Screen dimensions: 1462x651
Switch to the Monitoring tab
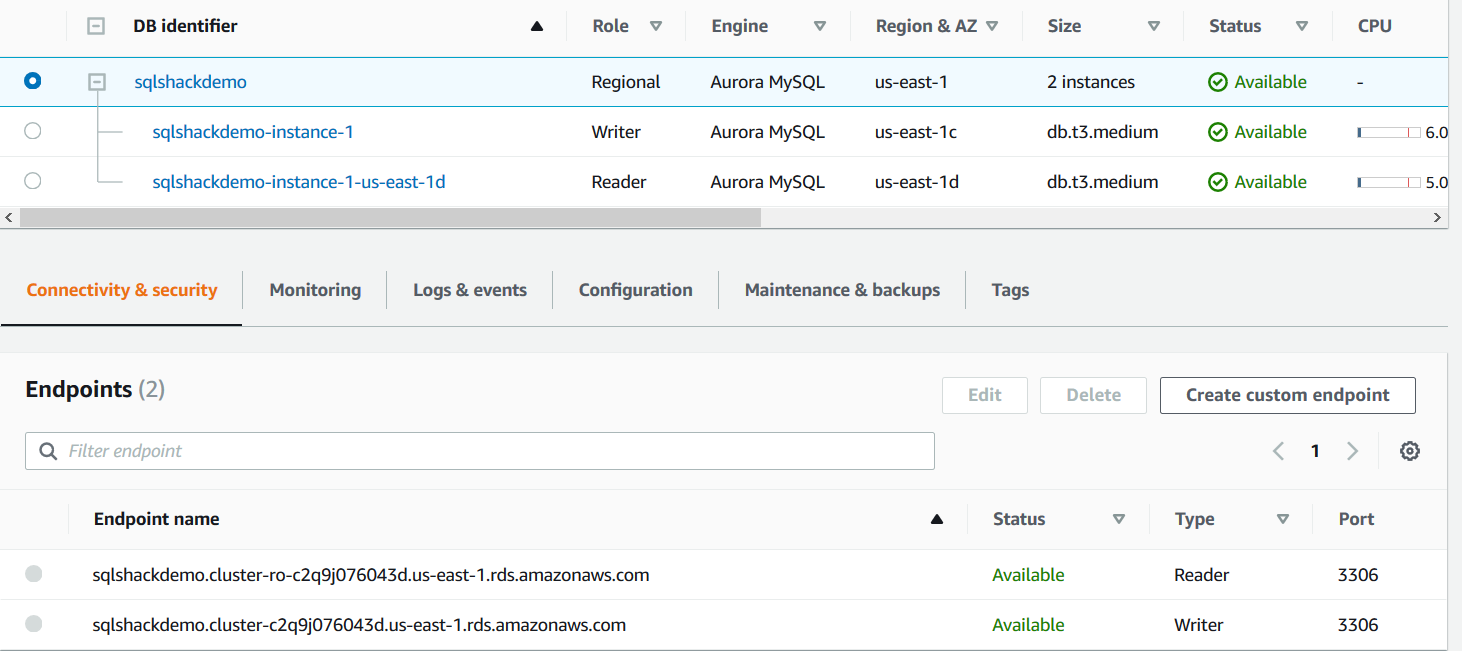315,290
